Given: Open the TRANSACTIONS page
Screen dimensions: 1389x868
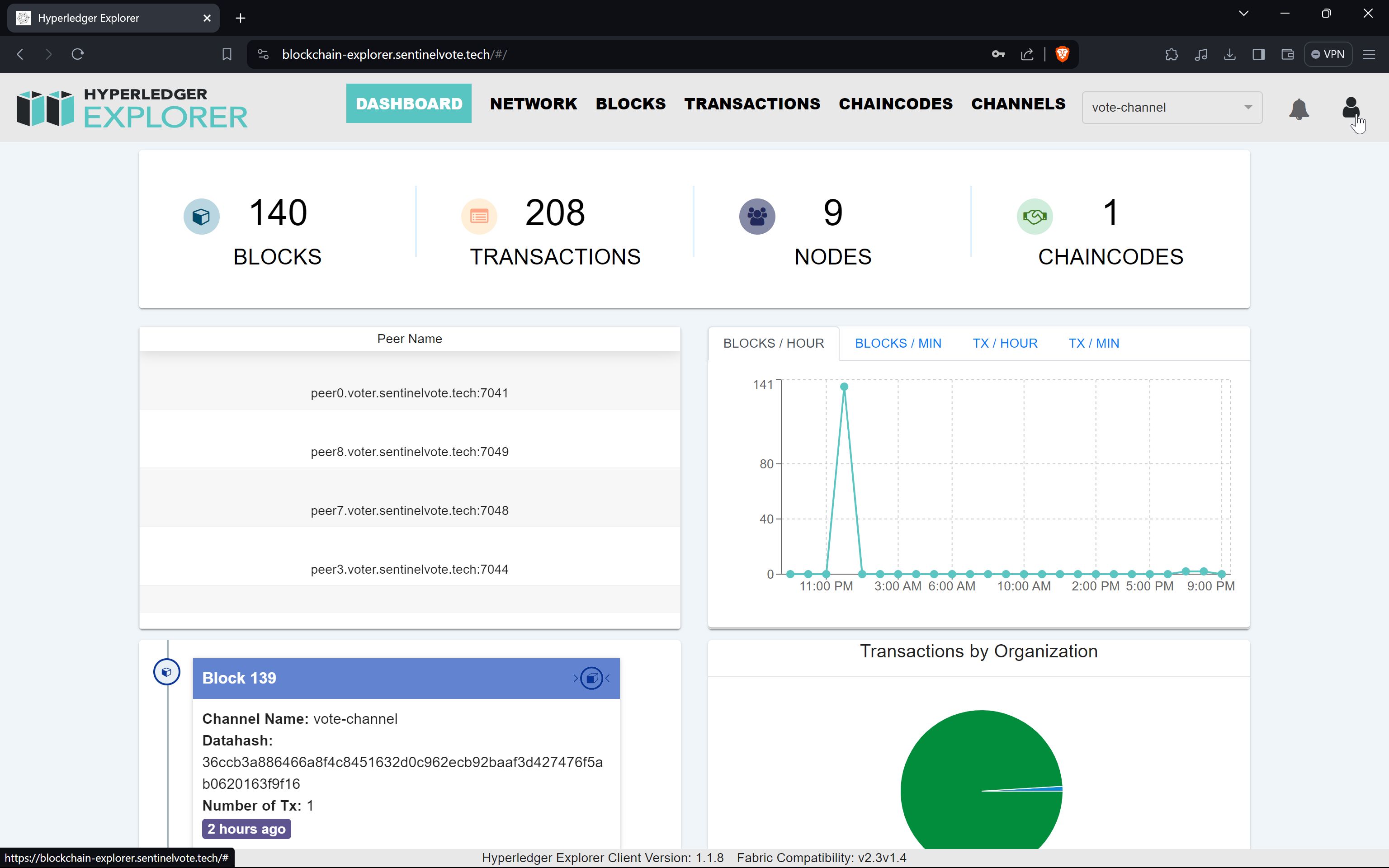Looking at the screenshot, I should point(752,104).
